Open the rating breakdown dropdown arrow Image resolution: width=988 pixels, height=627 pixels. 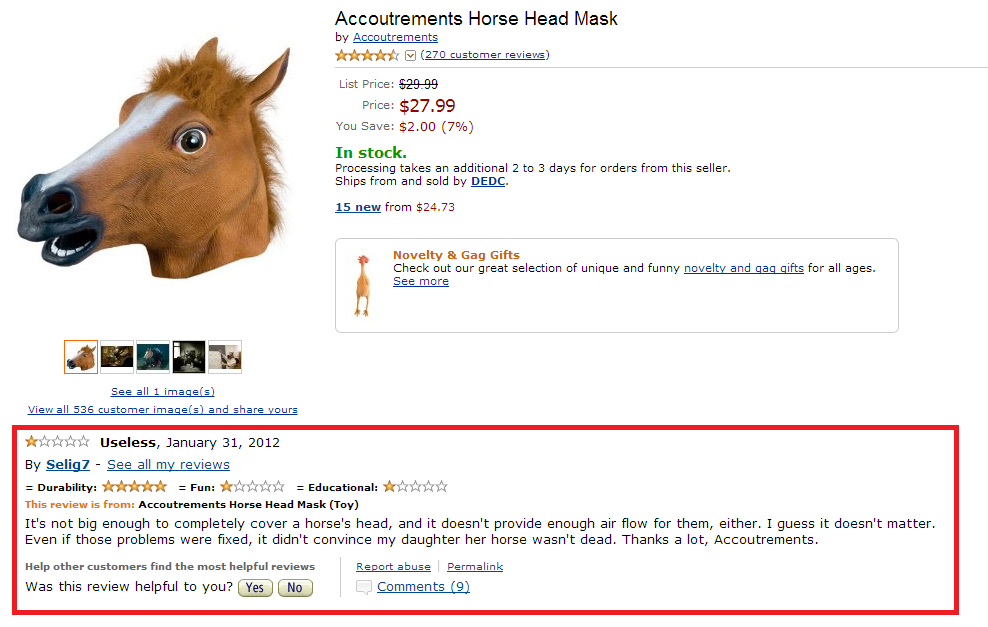[410, 55]
